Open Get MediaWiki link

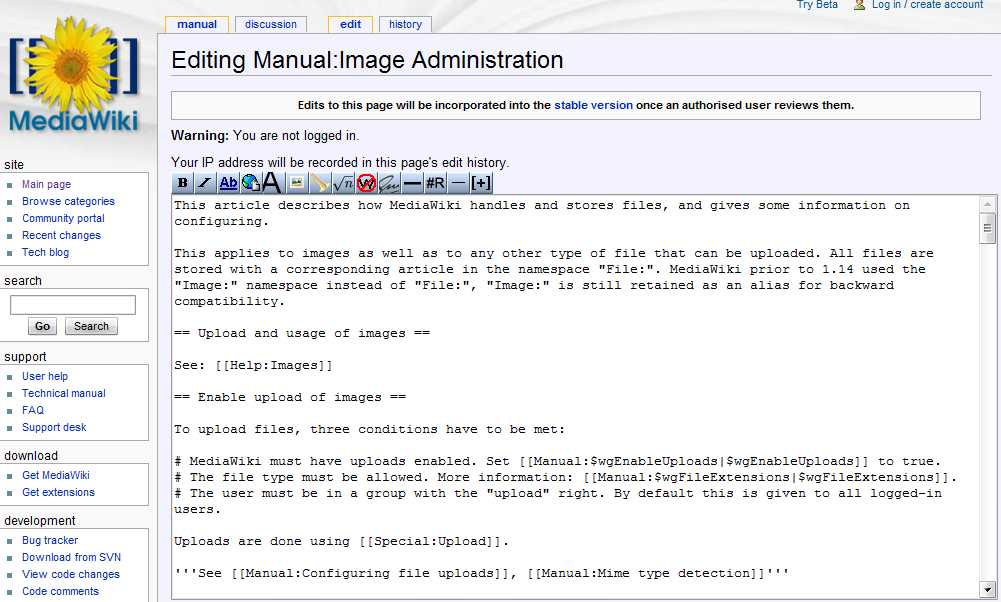pyautogui.click(x=56, y=475)
